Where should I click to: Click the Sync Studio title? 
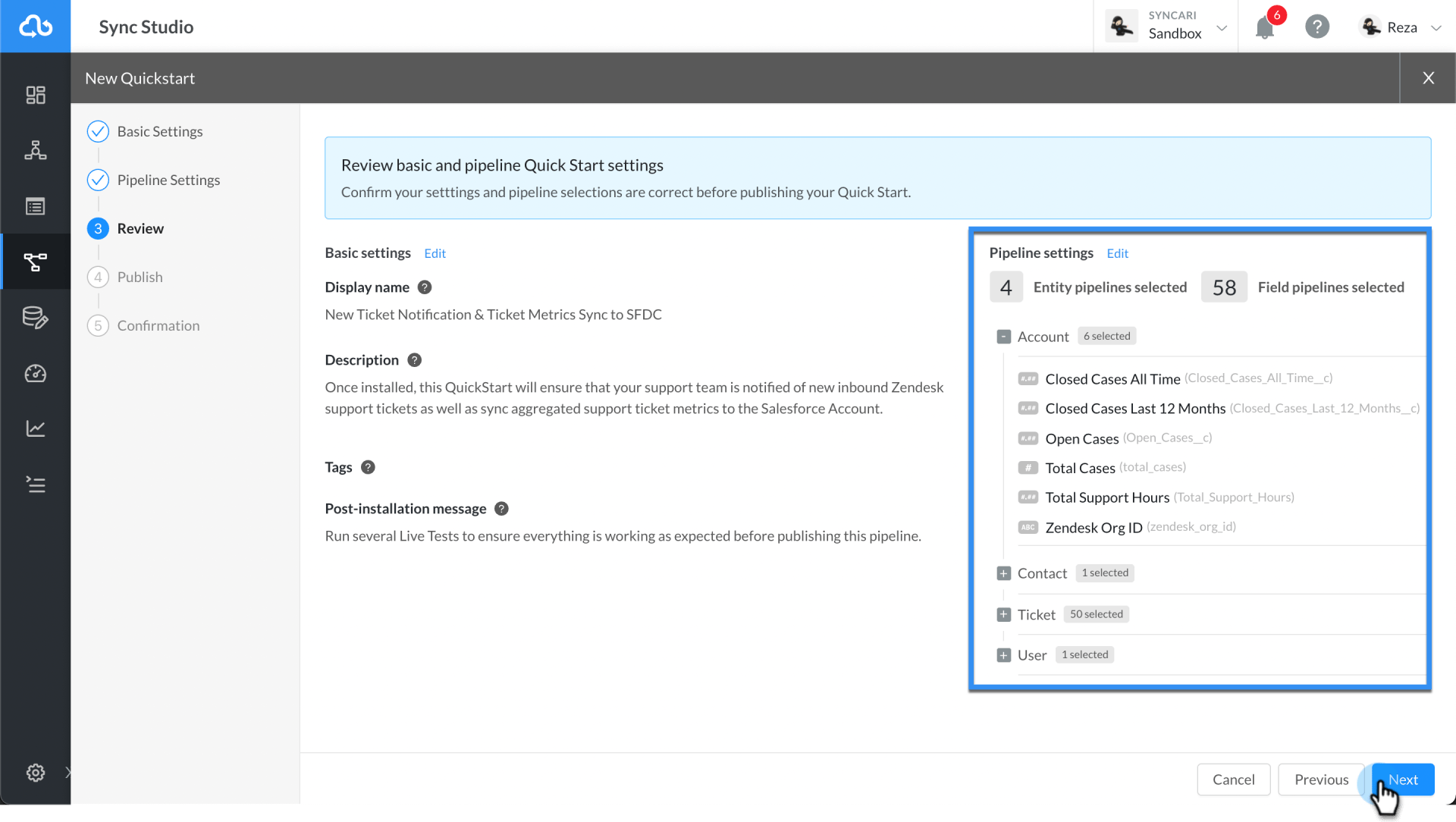coord(146,27)
